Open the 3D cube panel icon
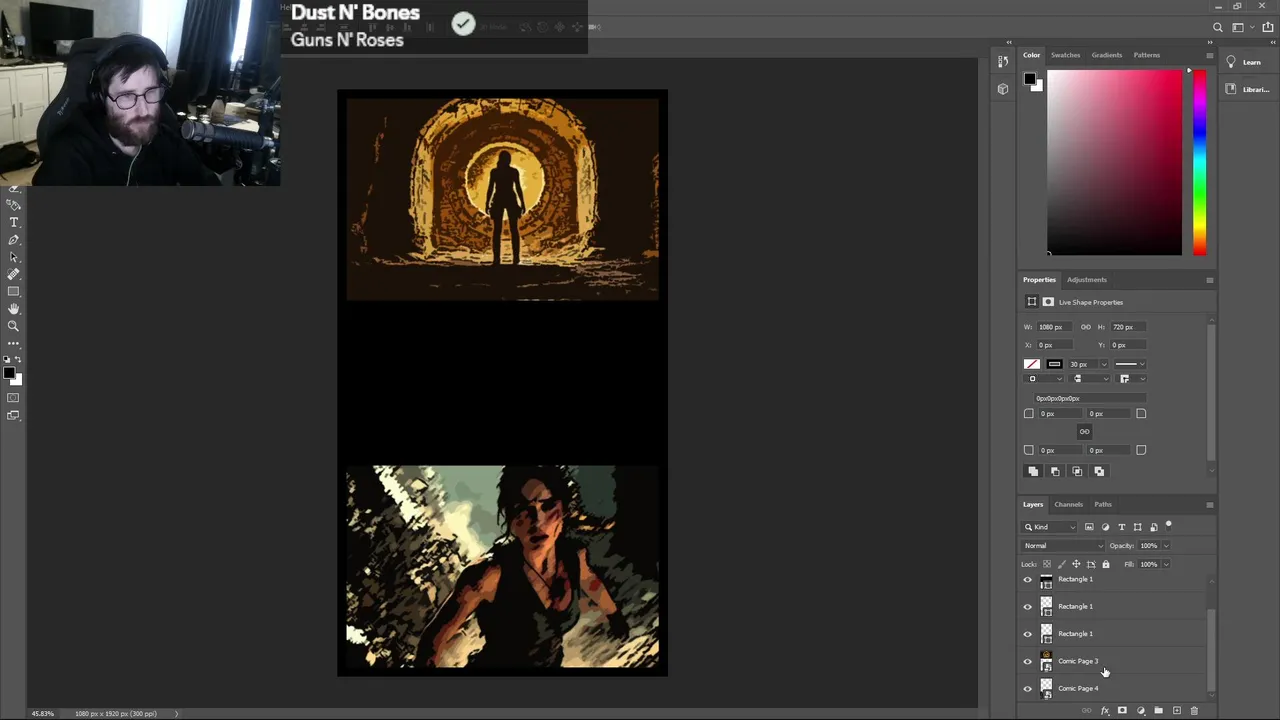 point(1003,89)
